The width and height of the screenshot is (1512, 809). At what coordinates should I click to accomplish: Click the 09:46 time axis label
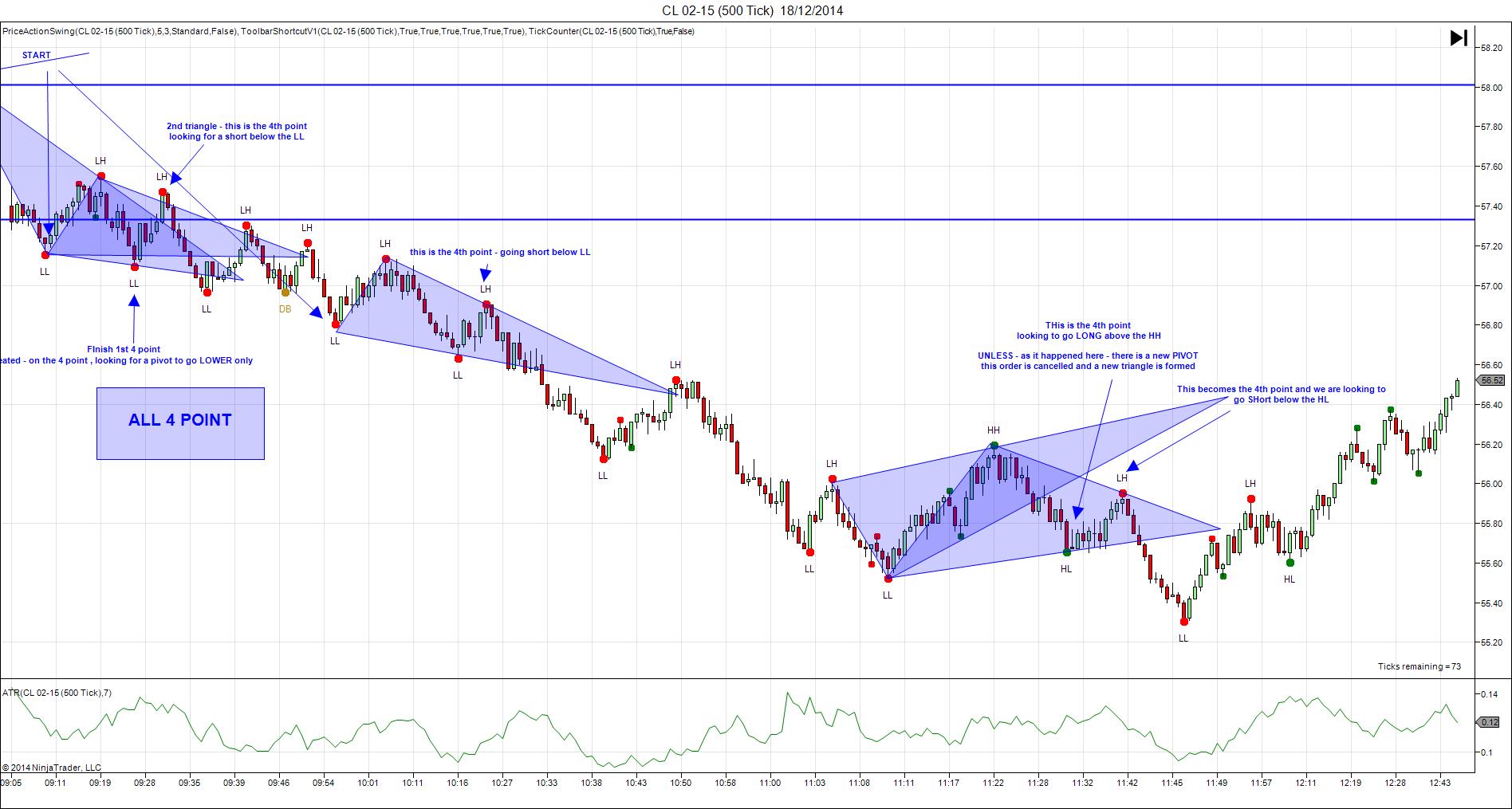[x=279, y=783]
